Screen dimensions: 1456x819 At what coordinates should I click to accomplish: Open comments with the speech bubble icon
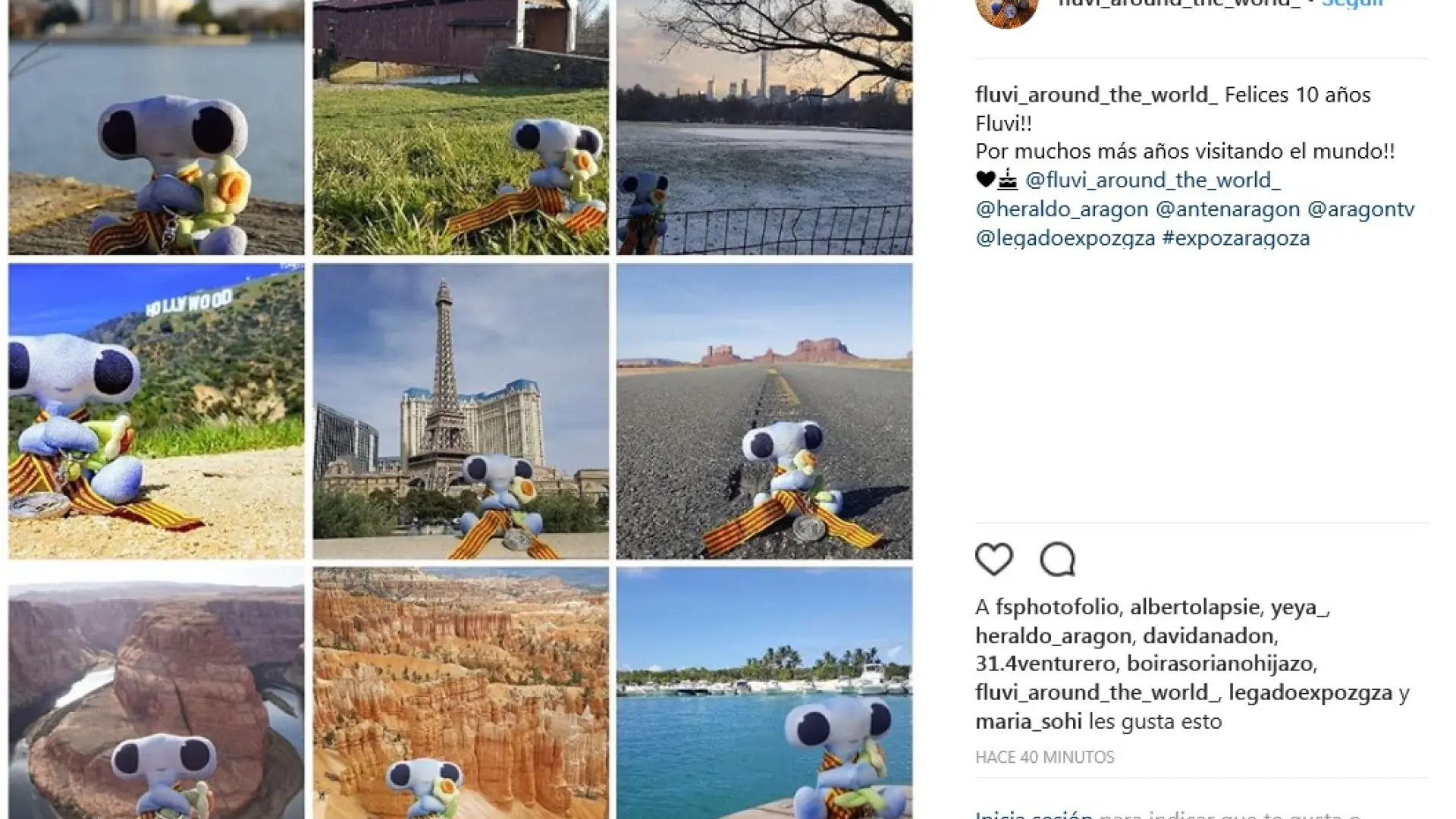[1057, 560]
